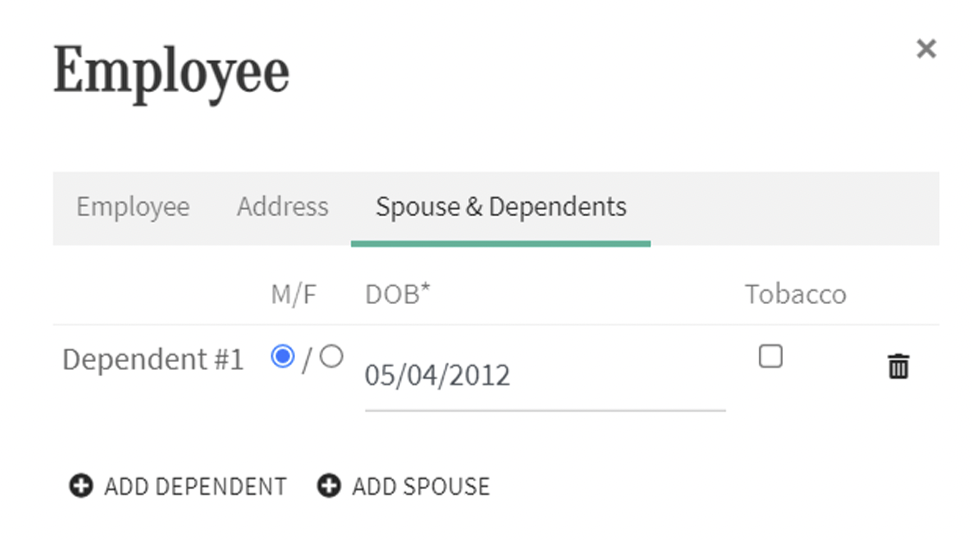Click the plus icon beside ADD DEPENDENT
The height and width of the screenshot is (540, 972).
click(81, 486)
